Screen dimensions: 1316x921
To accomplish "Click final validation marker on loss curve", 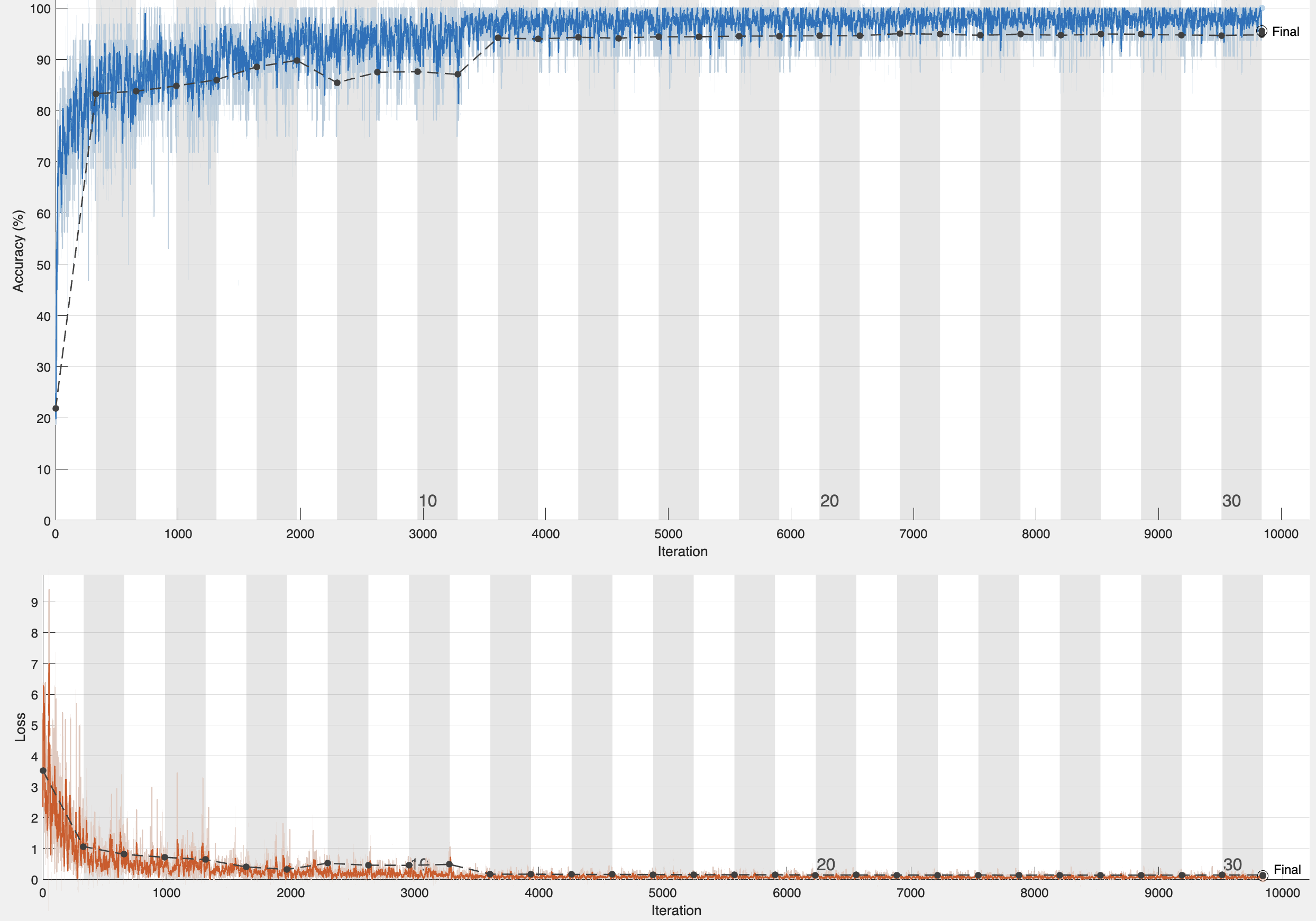I will coord(1262,875).
